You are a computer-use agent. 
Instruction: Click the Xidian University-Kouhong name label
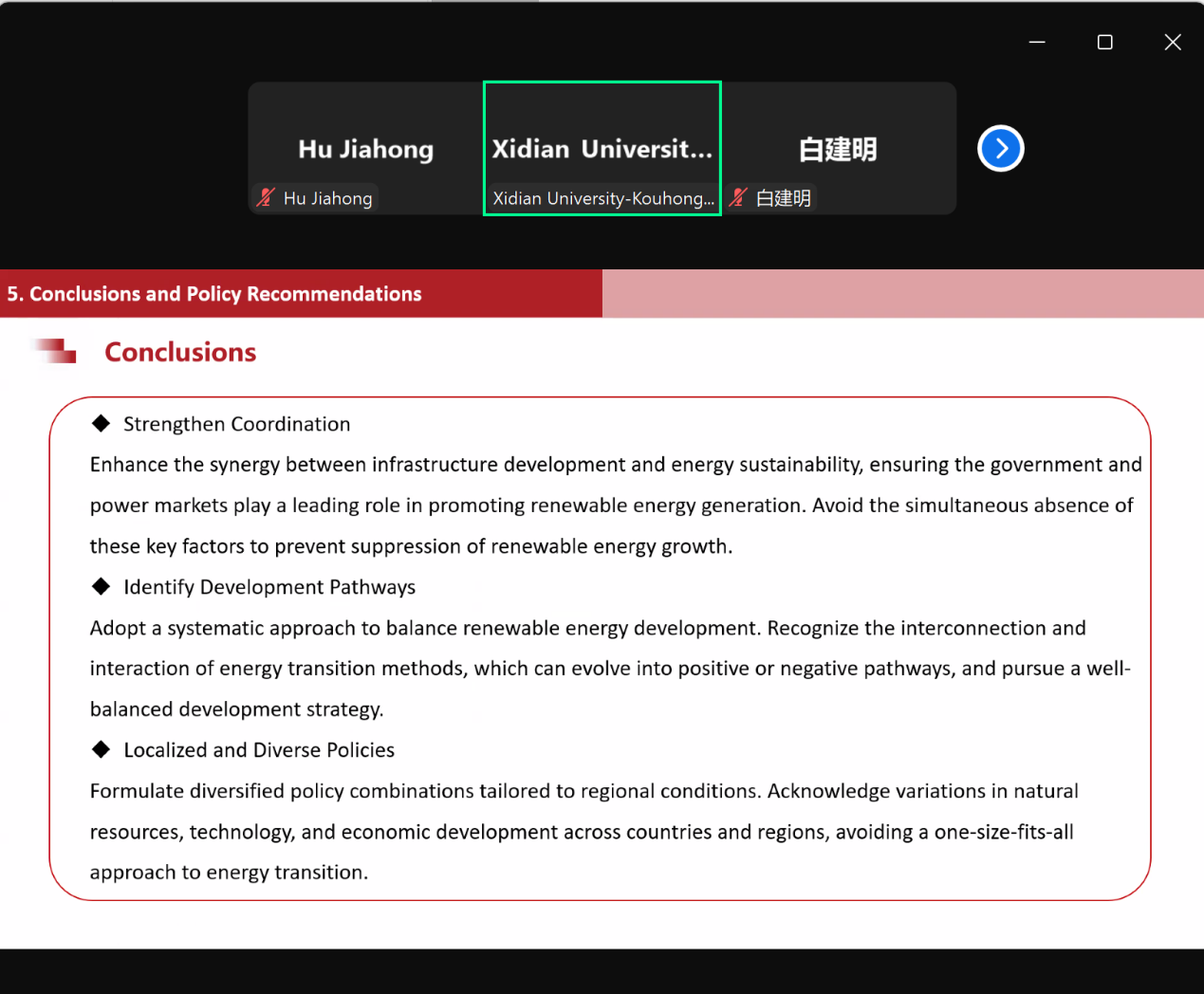pos(603,198)
